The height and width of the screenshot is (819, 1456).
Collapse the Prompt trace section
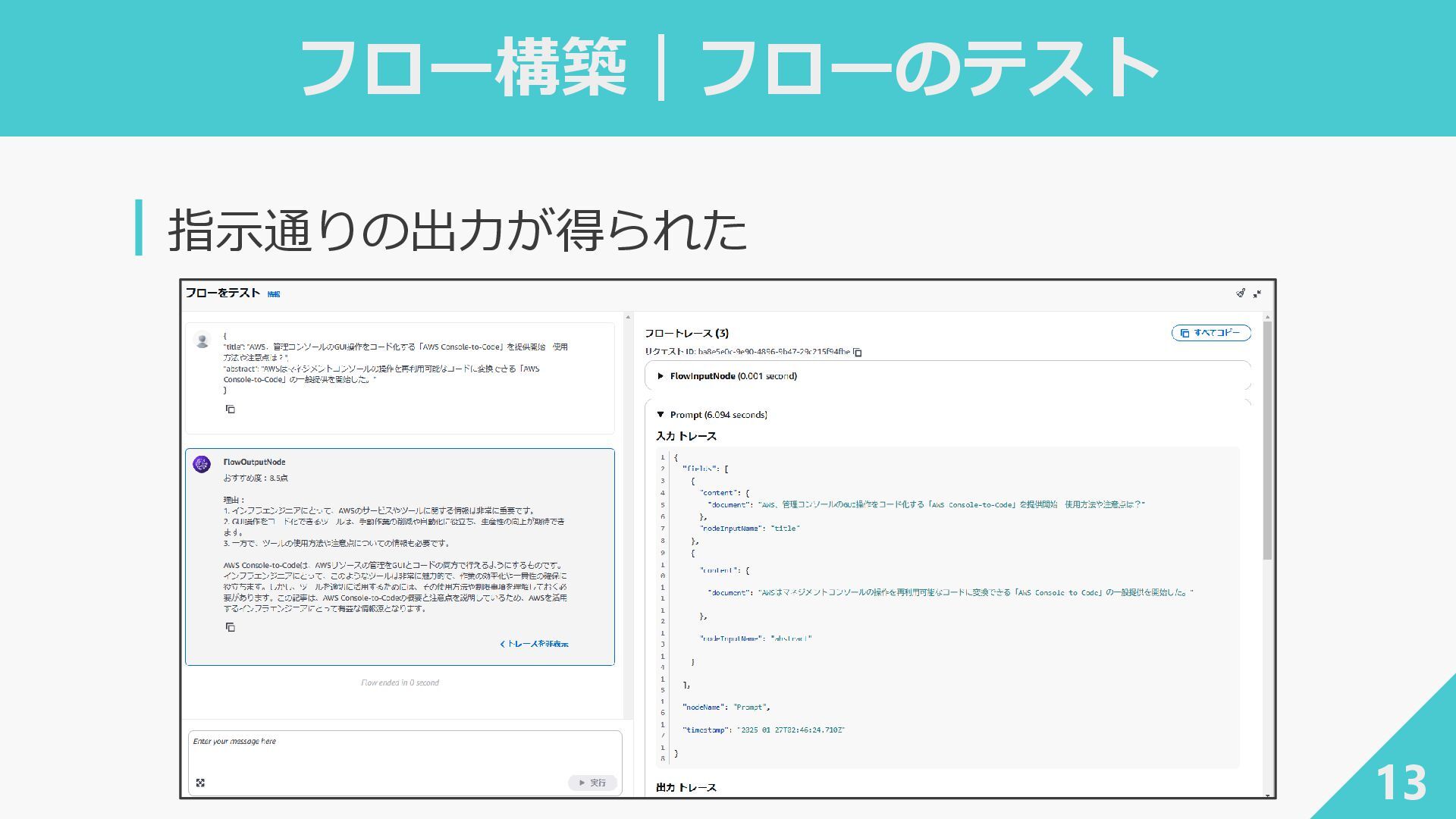coord(661,415)
